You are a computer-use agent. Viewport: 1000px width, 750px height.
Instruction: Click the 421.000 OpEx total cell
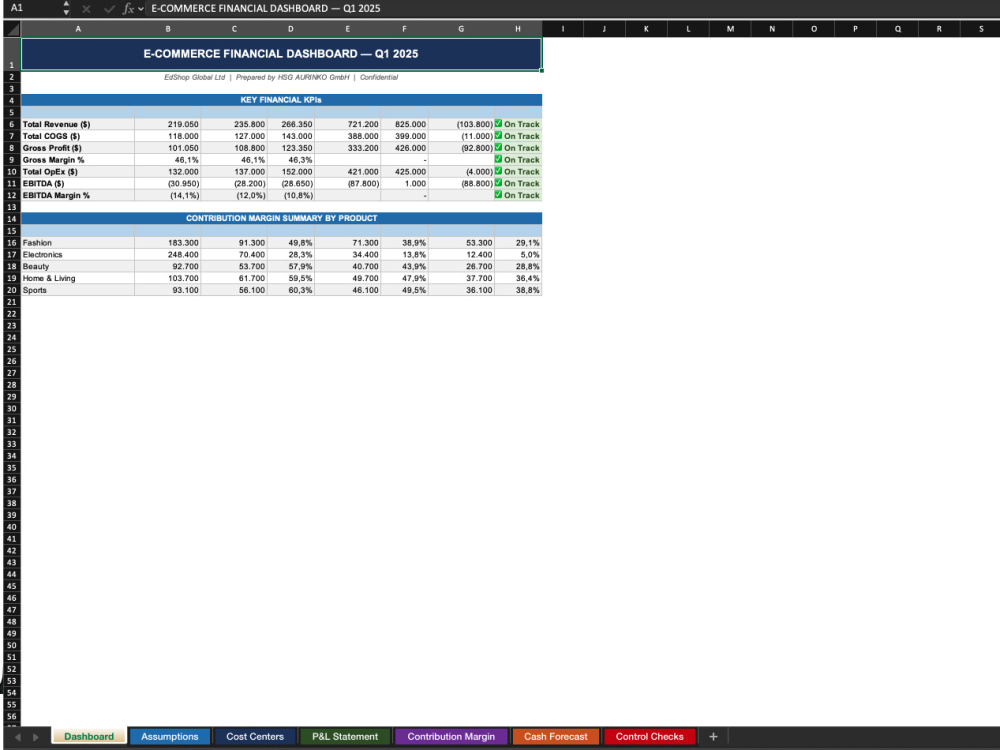click(348, 172)
